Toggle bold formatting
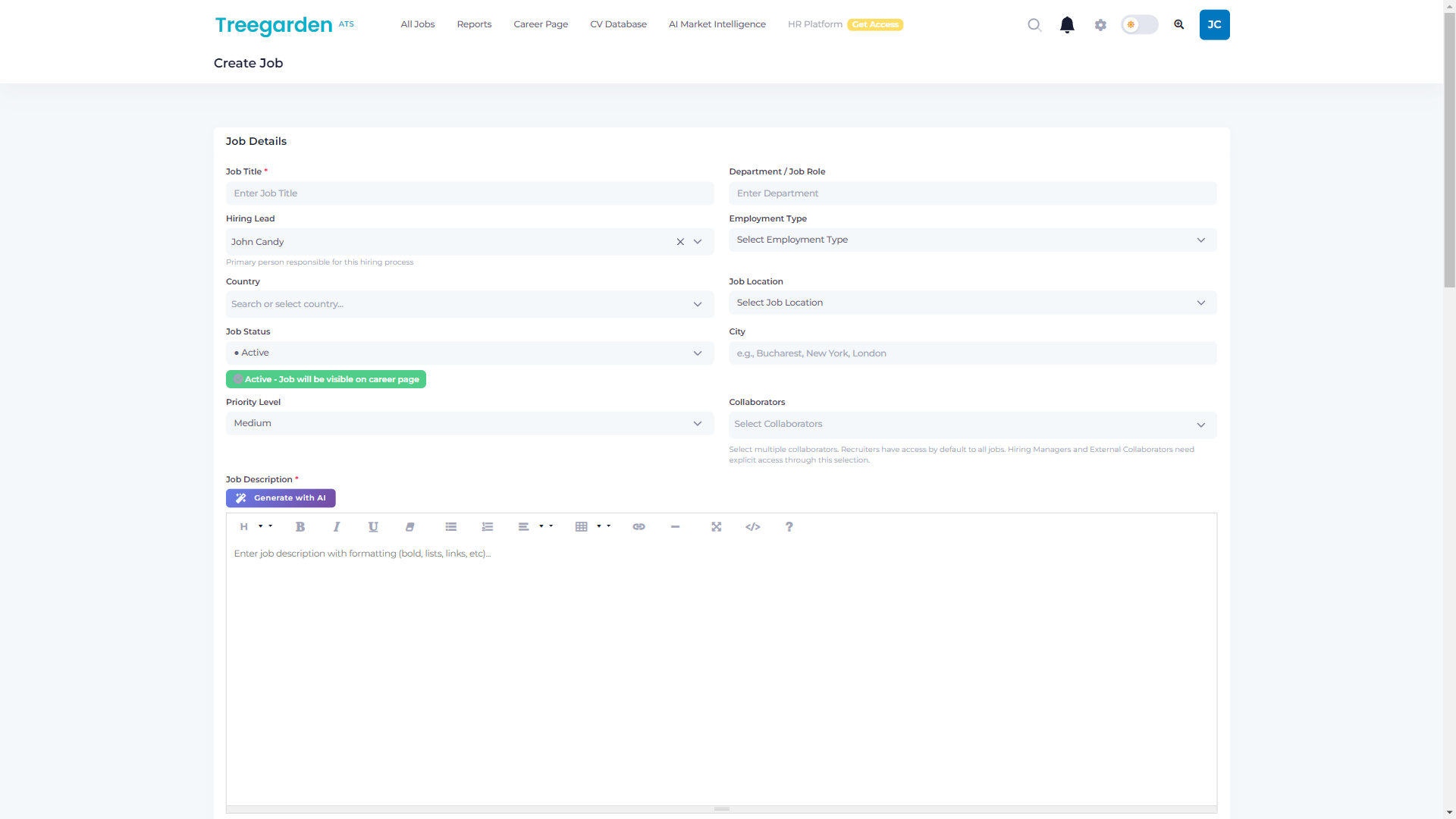1456x819 pixels. coord(300,526)
